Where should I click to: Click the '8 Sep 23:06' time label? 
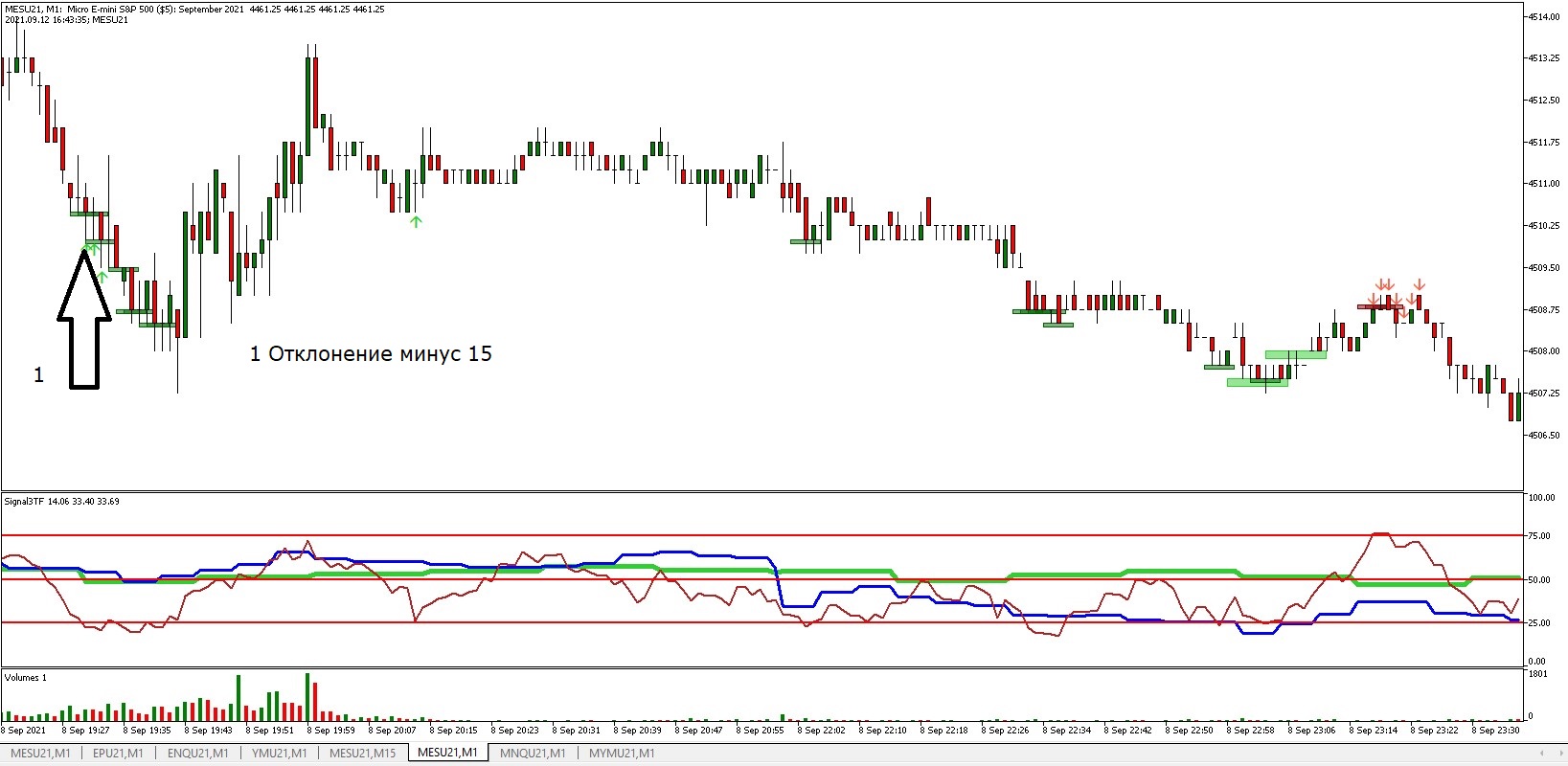pos(1312,731)
